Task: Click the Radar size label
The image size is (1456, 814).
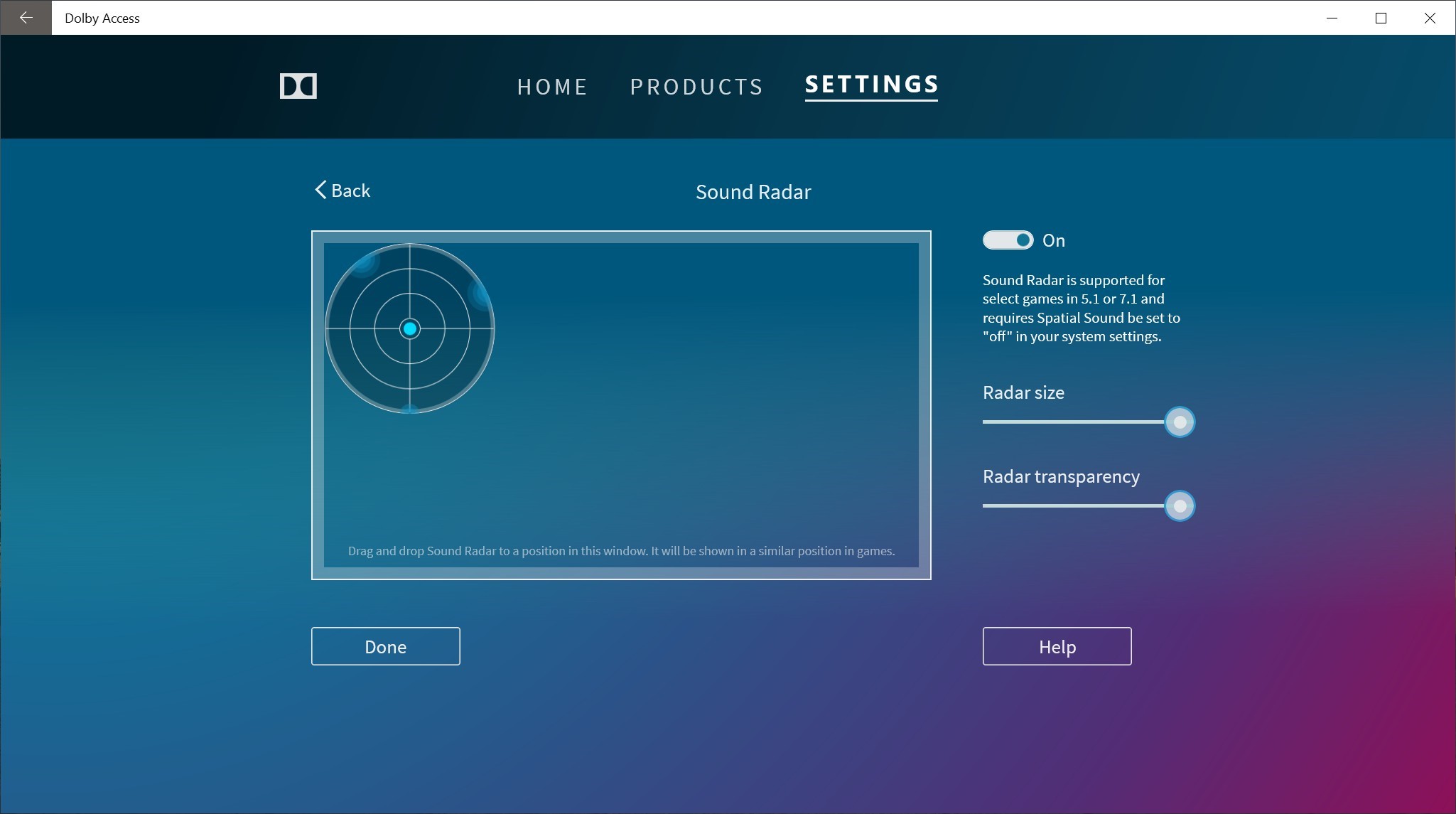Action: click(x=1023, y=392)
